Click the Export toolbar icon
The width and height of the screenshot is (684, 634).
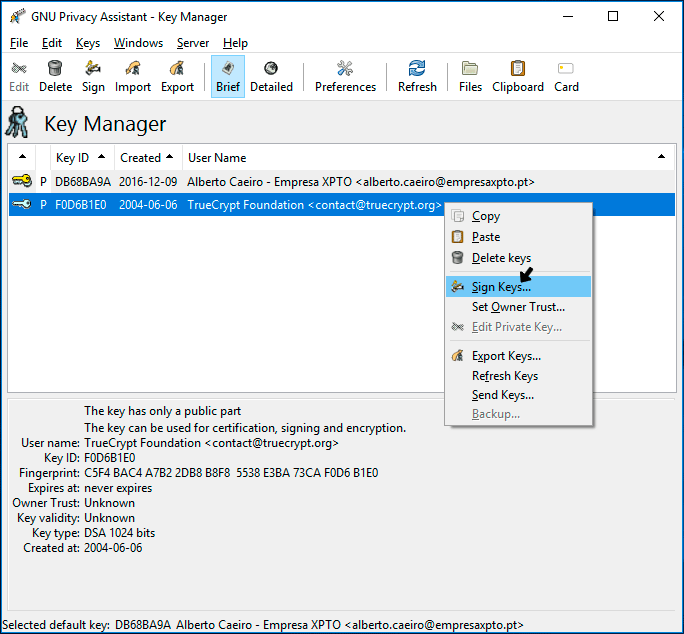coord(177,76)
